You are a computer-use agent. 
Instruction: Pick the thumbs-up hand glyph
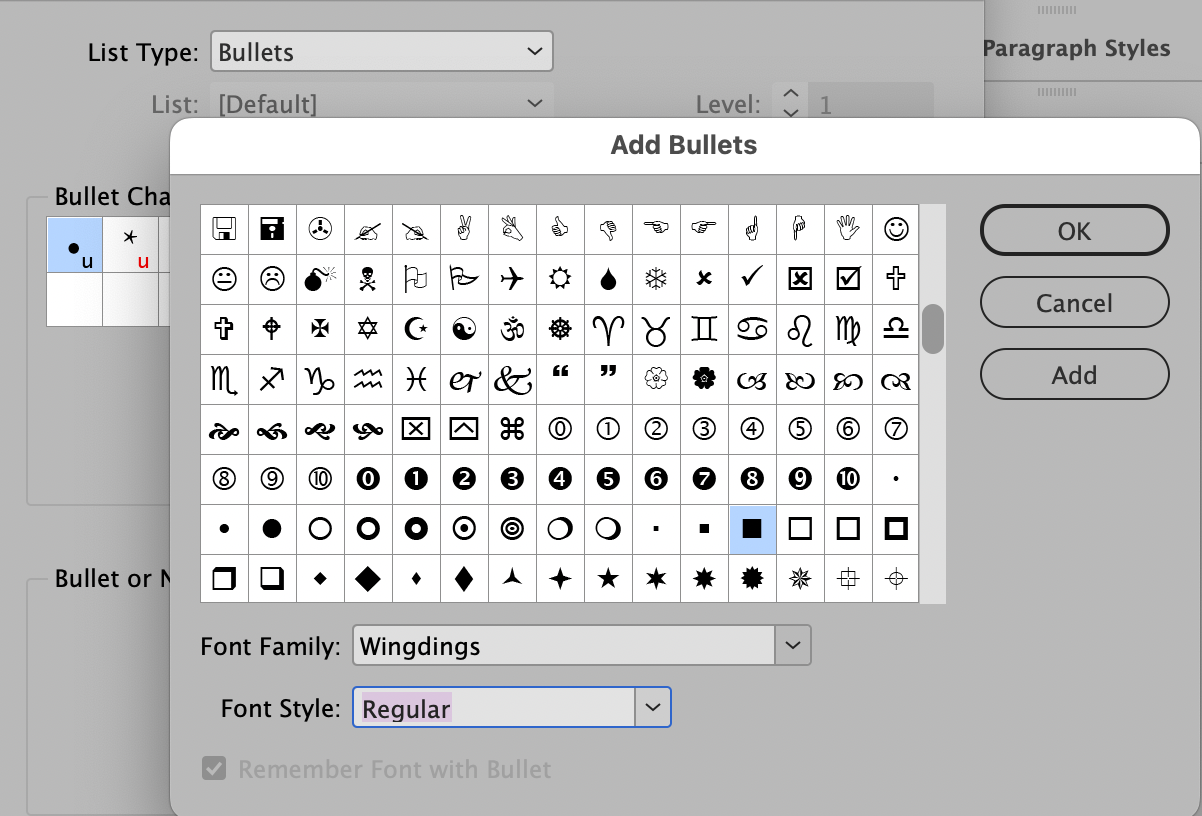(560, 229)
